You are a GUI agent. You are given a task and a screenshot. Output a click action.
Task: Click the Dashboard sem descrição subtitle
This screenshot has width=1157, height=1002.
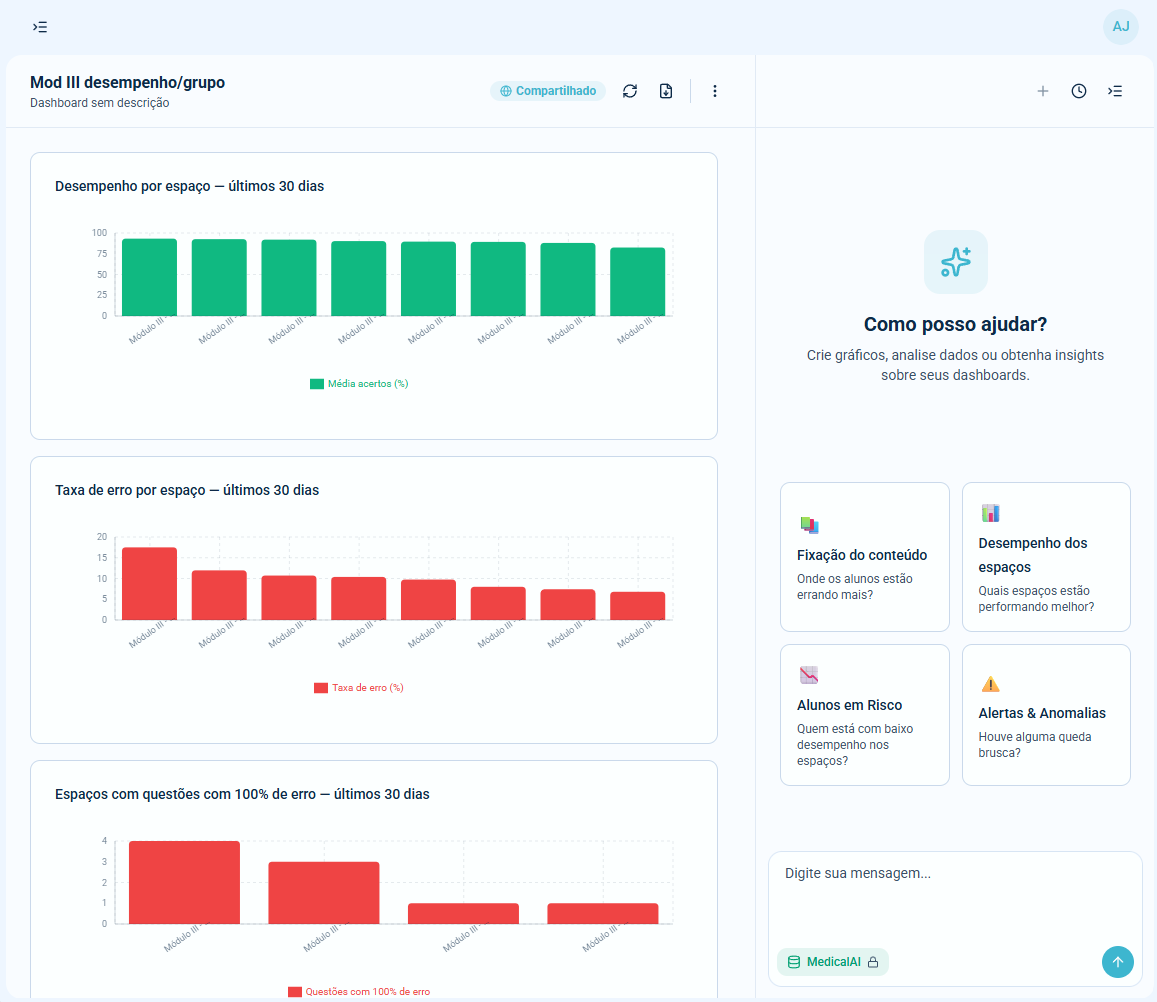100,103
